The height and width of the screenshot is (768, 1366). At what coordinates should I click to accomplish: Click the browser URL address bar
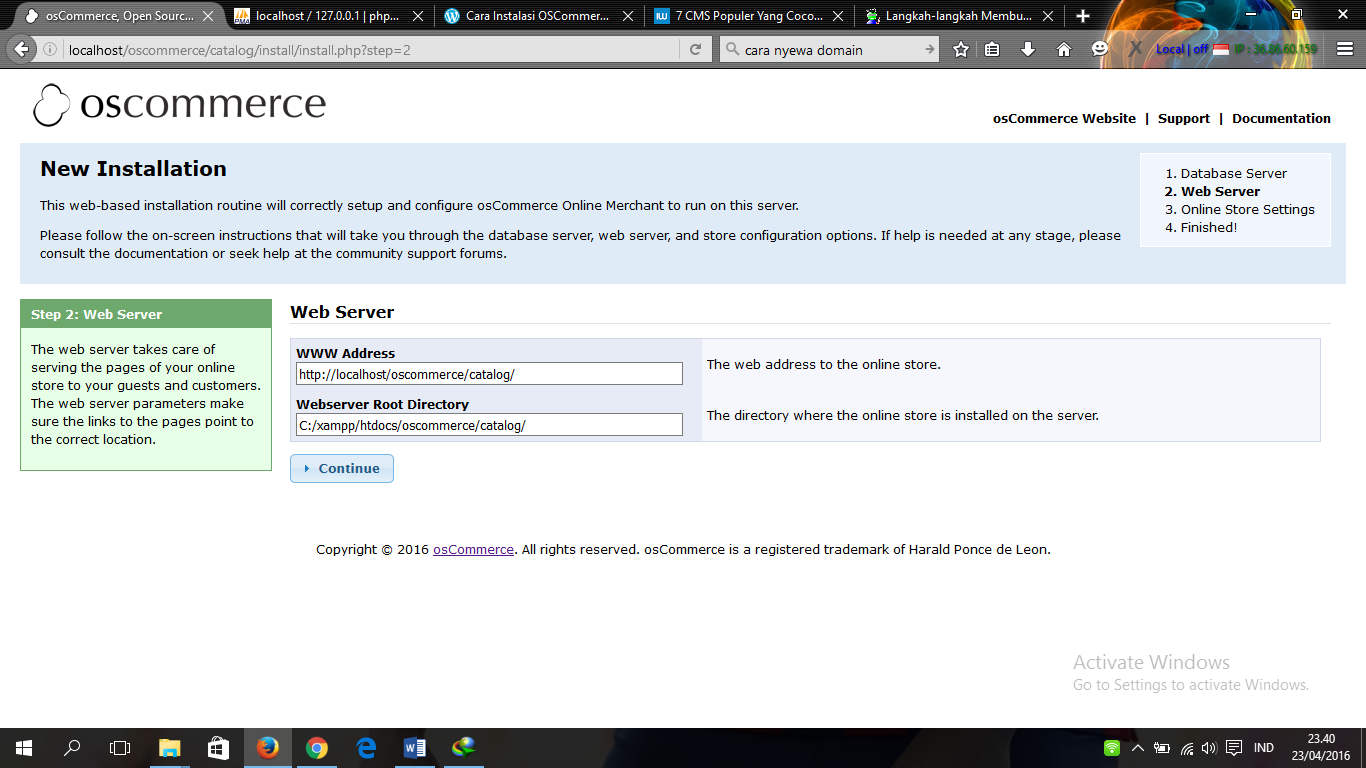[x=374, y=49]
